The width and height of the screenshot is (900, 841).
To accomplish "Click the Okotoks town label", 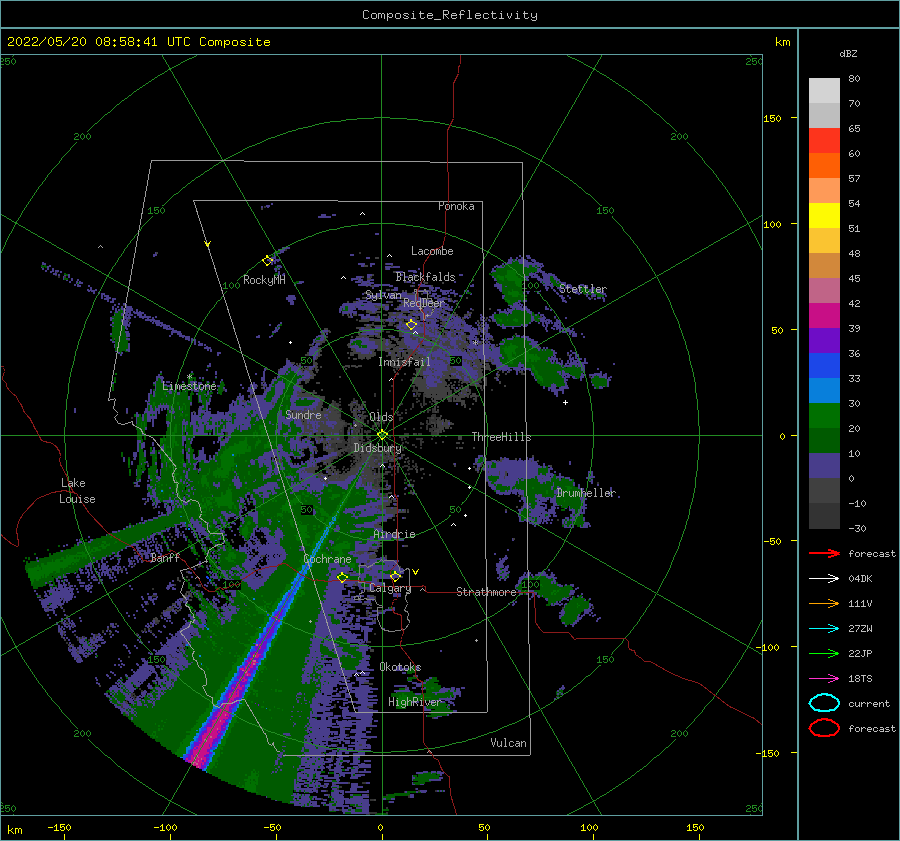I will 400,667.
